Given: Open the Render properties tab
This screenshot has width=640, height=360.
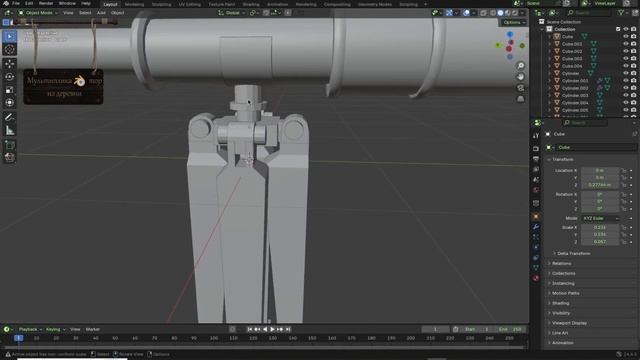Looking at the screenshot, I should [x=536, y=149].
